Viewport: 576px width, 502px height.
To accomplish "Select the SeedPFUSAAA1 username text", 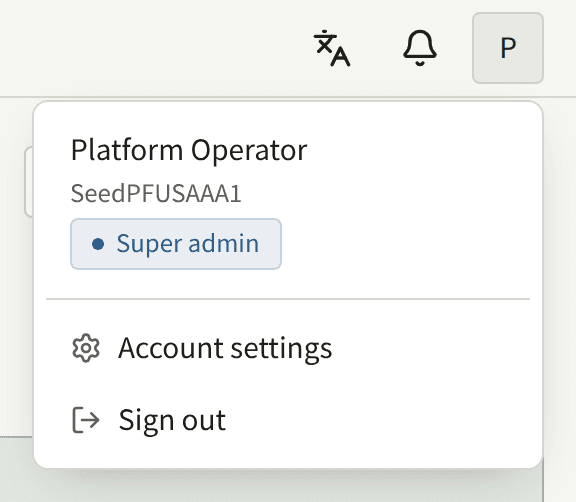I will 156,193.
